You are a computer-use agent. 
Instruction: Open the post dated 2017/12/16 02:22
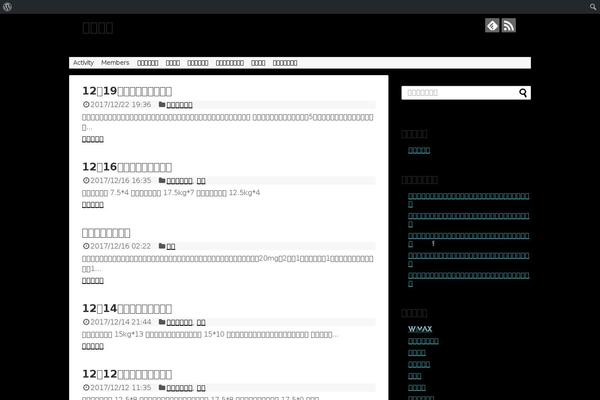106,233
